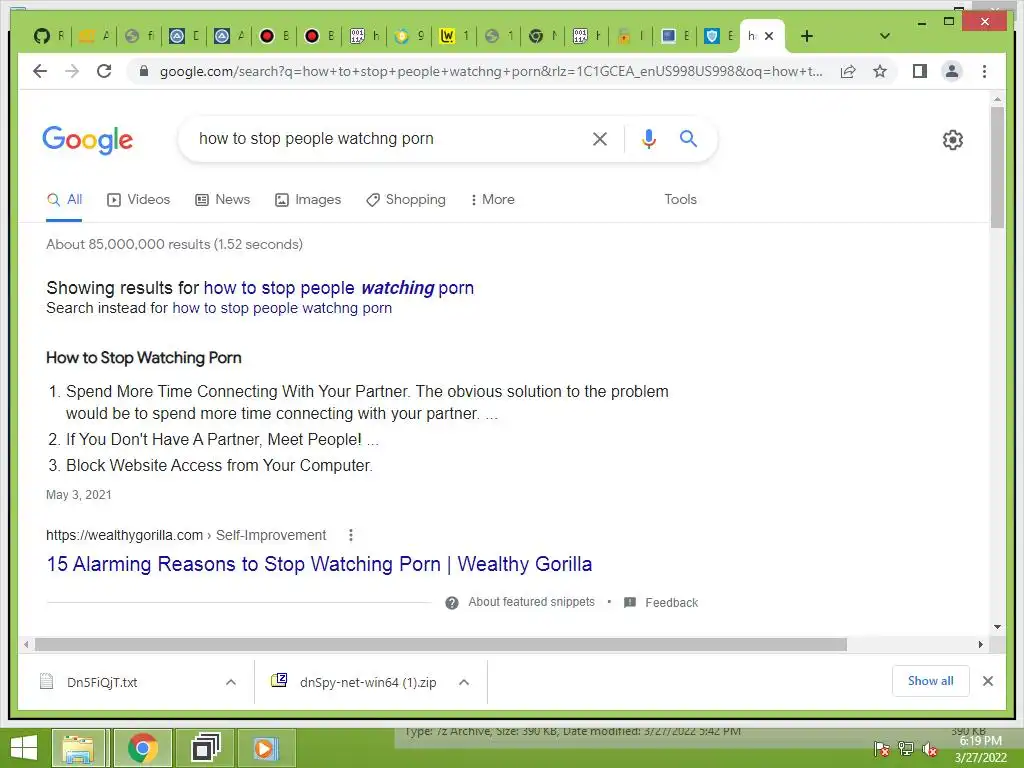Screen dimensions: 1024x768
Task: Close the downloads bar
Action: point(988,681)
